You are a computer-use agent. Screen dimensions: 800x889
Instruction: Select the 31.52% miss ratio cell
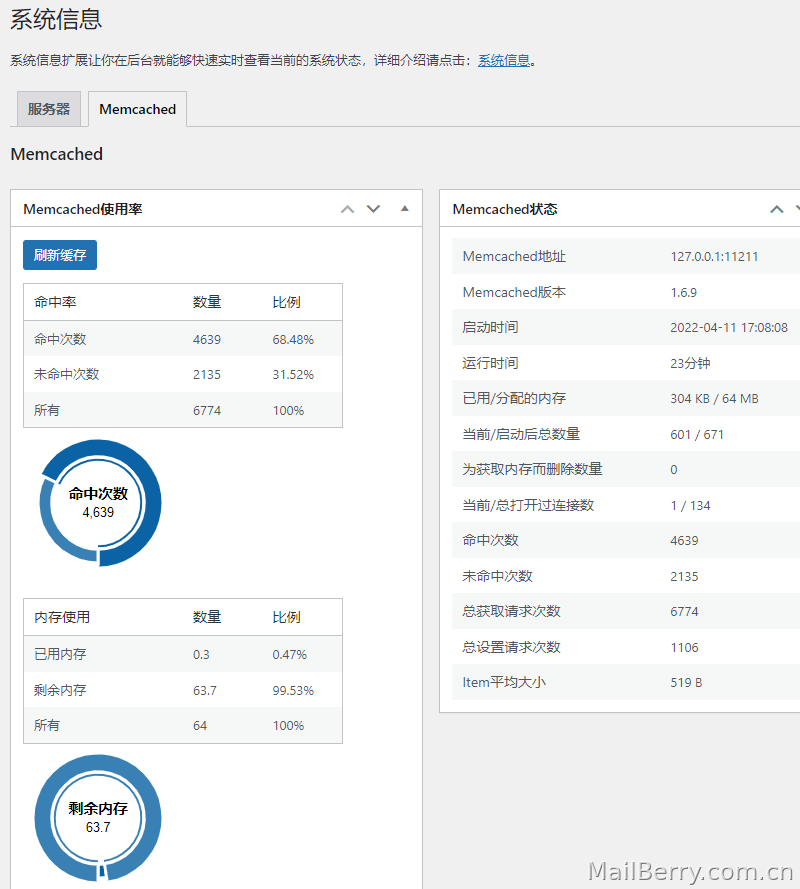point(293,375)
